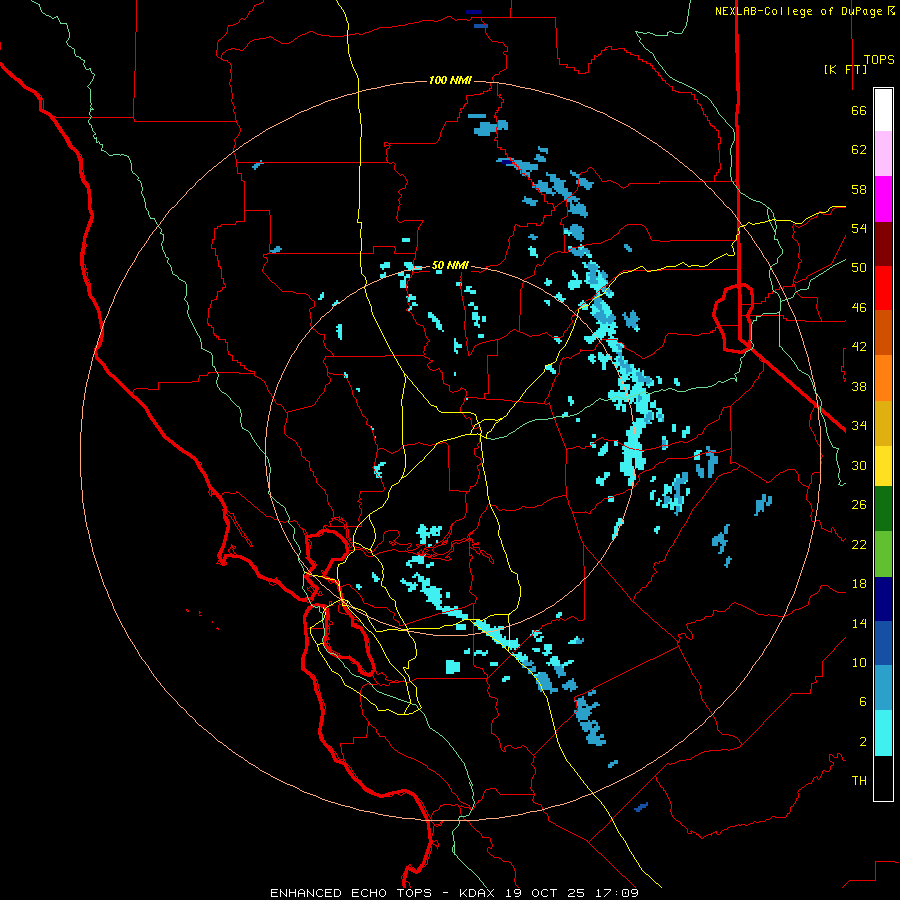This screenshot has width=900, height=900.
Task: Click the legend value 50
Action: pyautogui.click(x=859, y=268)
